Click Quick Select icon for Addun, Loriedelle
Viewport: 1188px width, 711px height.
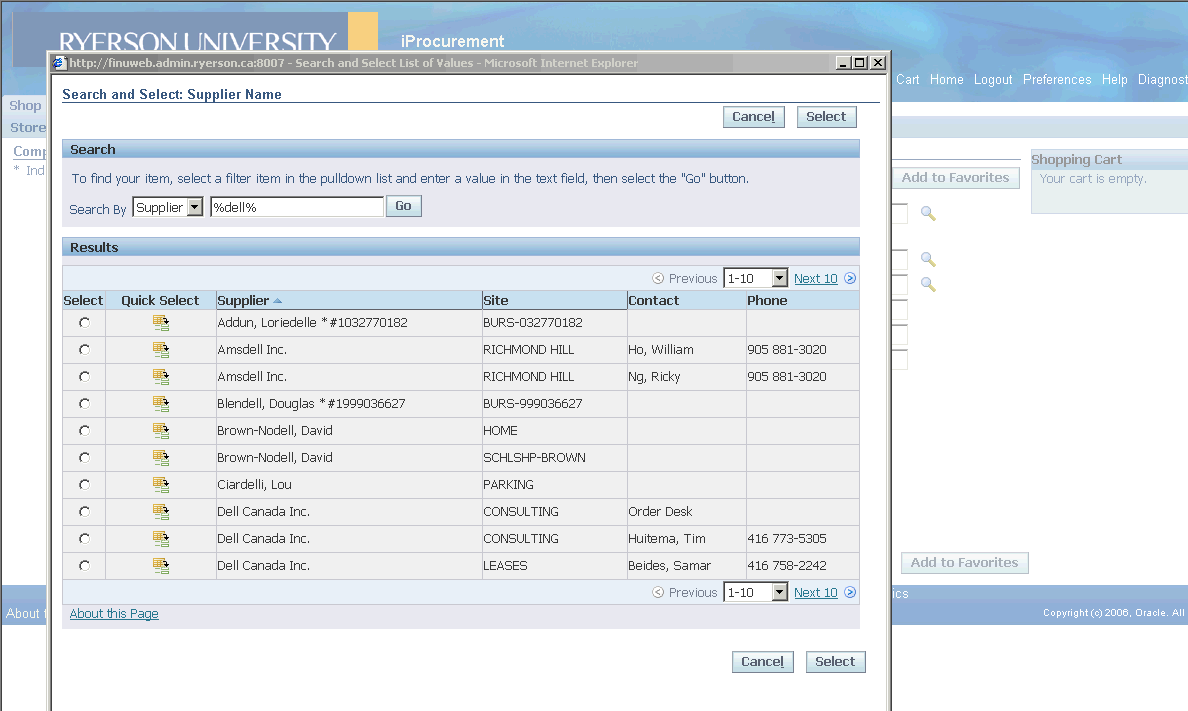[x=160, y=323]
